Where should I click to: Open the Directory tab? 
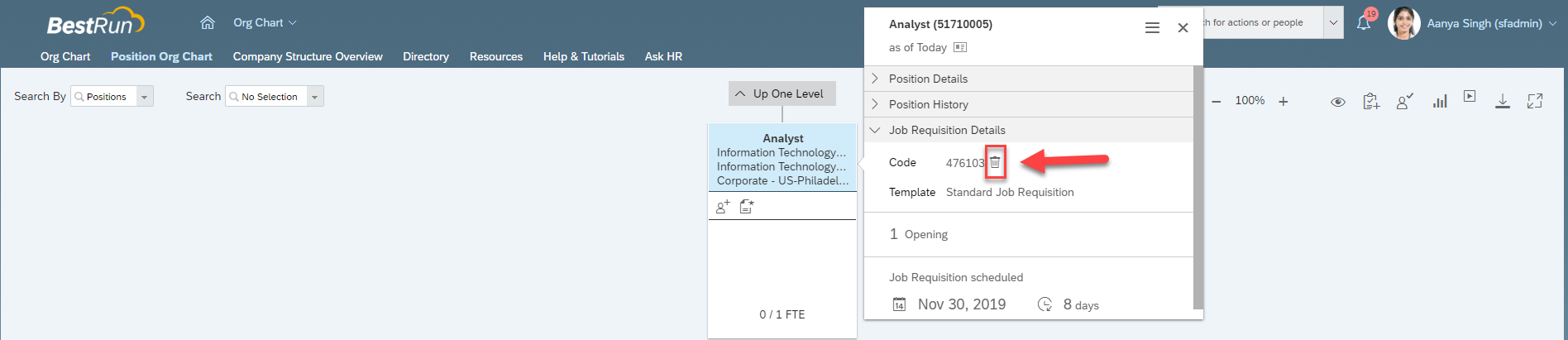(426, 56)
